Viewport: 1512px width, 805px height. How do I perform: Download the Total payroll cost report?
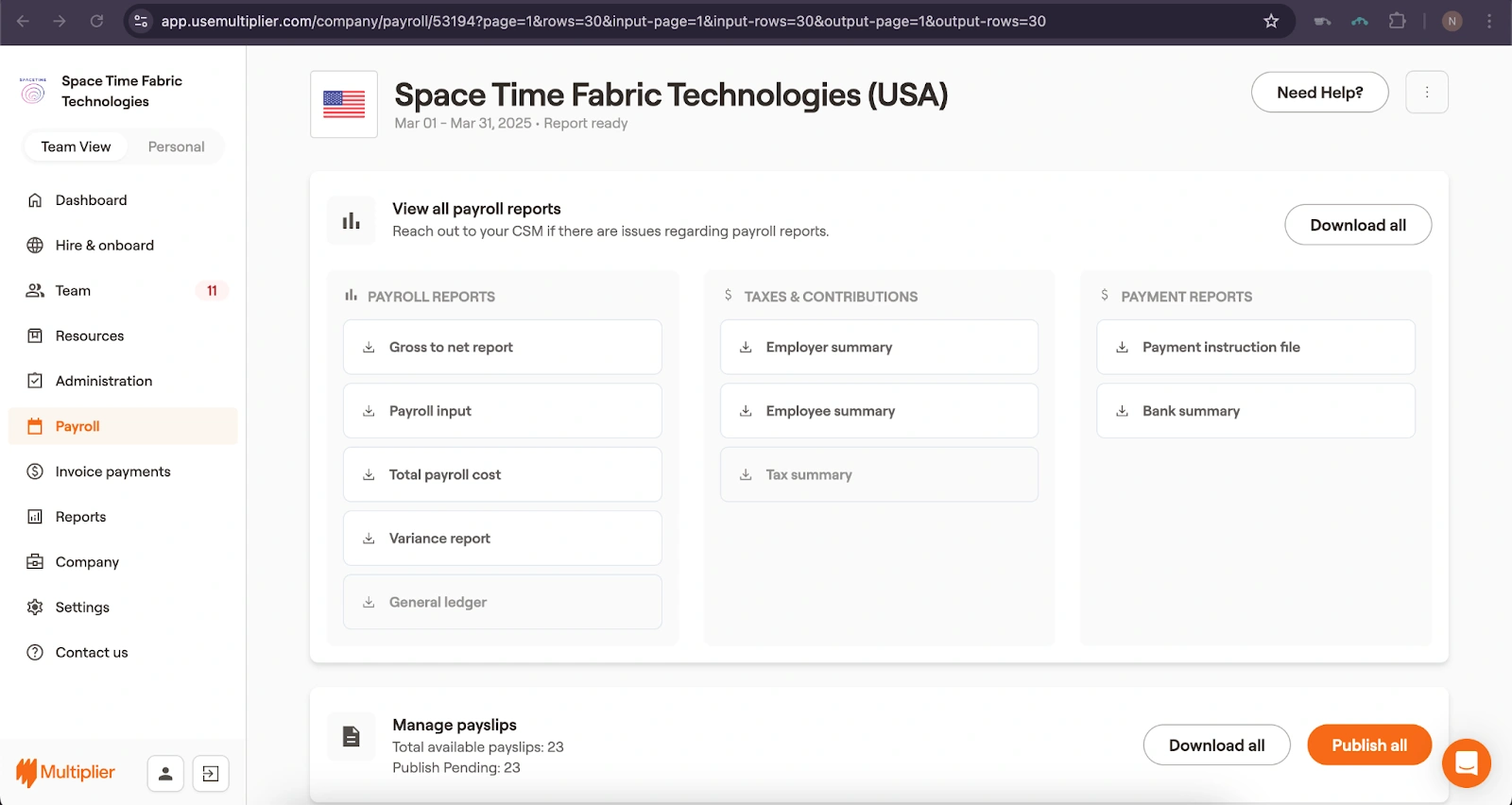point(503,475)
